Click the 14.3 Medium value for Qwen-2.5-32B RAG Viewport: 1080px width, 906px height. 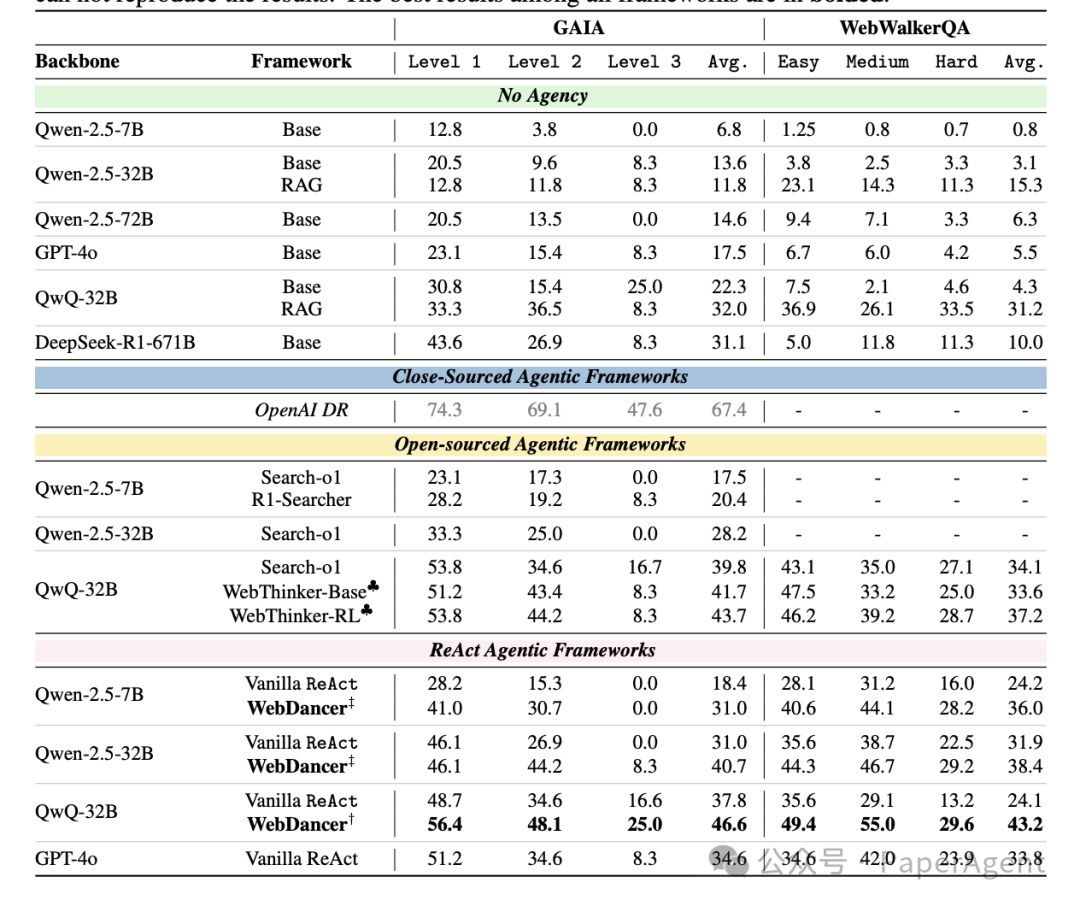click(x=878, y=185)
